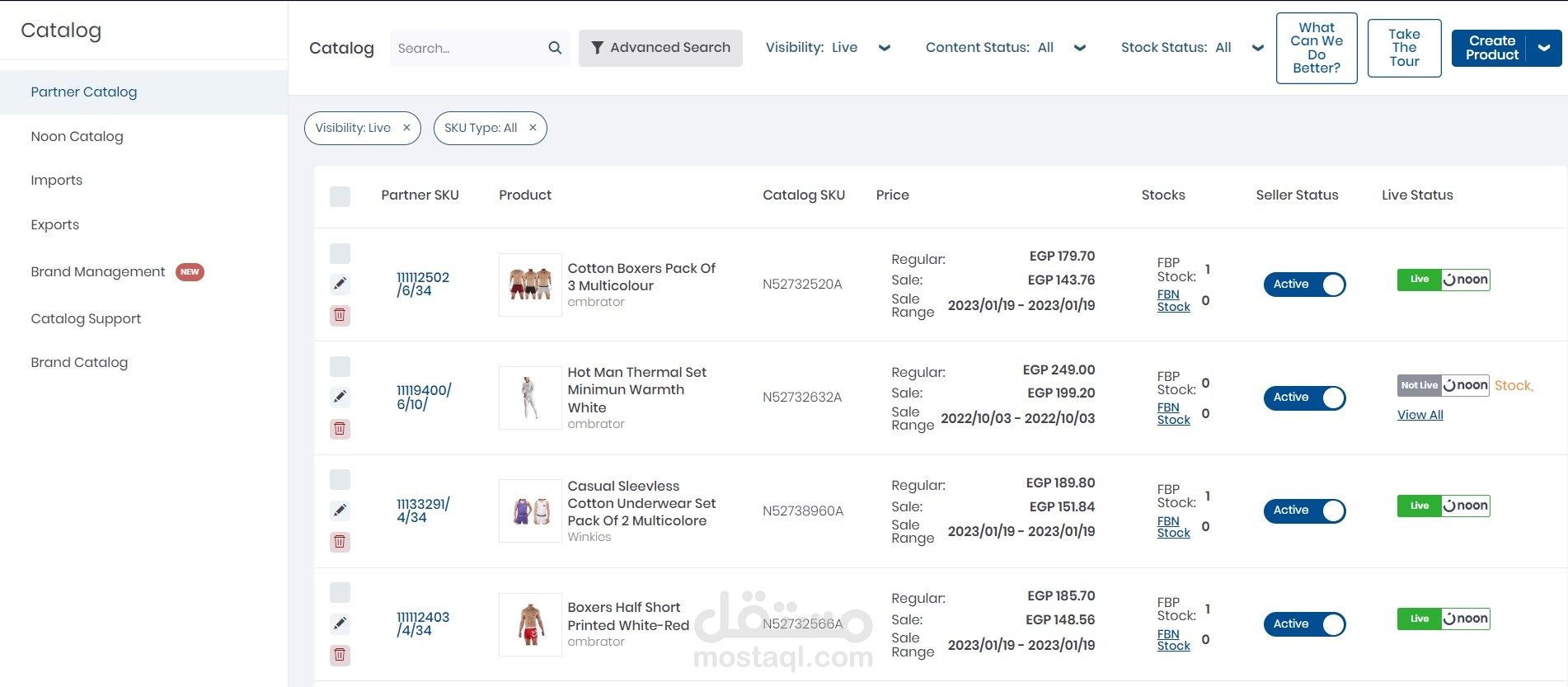Viewport: 1568px width, 687px height.
Task: Delete the Cotton Boxers Pack product
Action: 340,315
